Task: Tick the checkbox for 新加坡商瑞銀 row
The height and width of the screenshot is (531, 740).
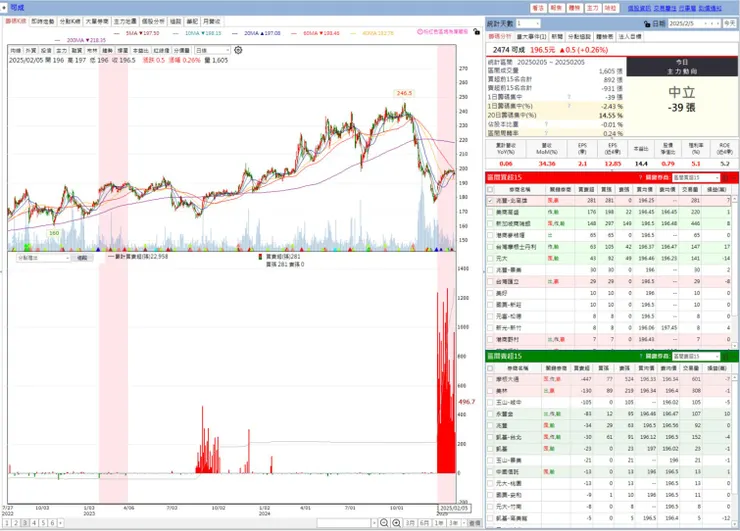Action: point(490,223)
